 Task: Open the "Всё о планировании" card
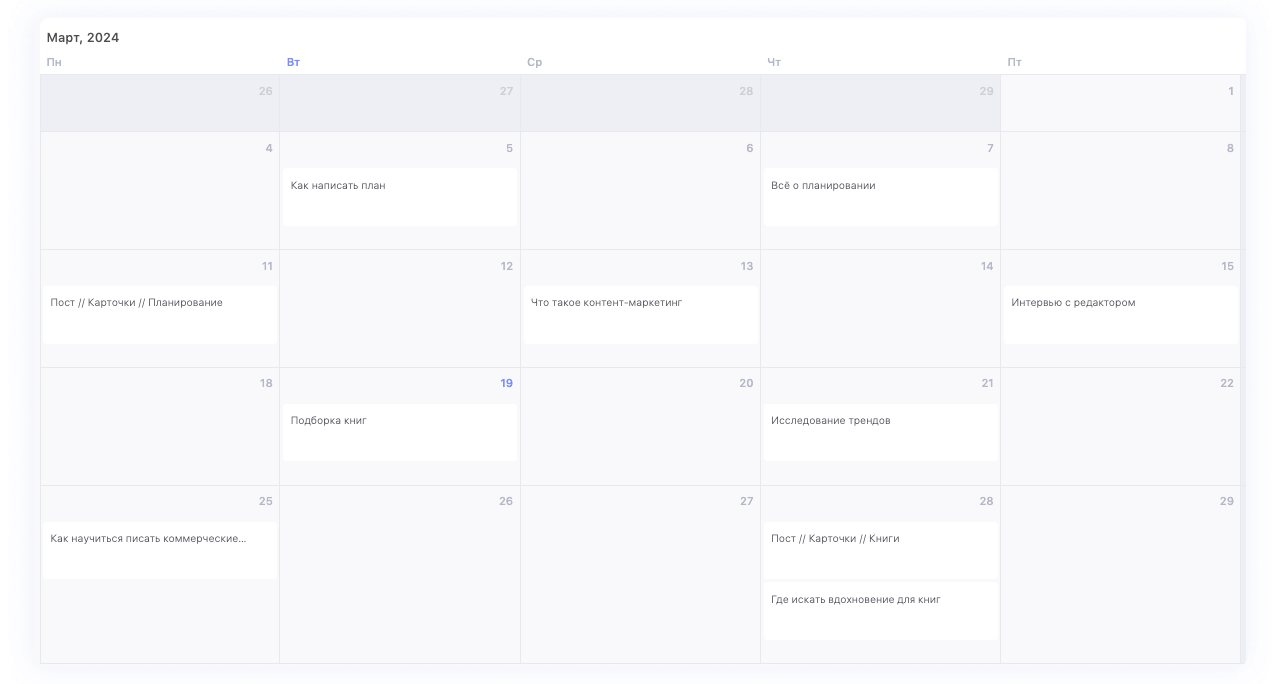coord(880,197)
